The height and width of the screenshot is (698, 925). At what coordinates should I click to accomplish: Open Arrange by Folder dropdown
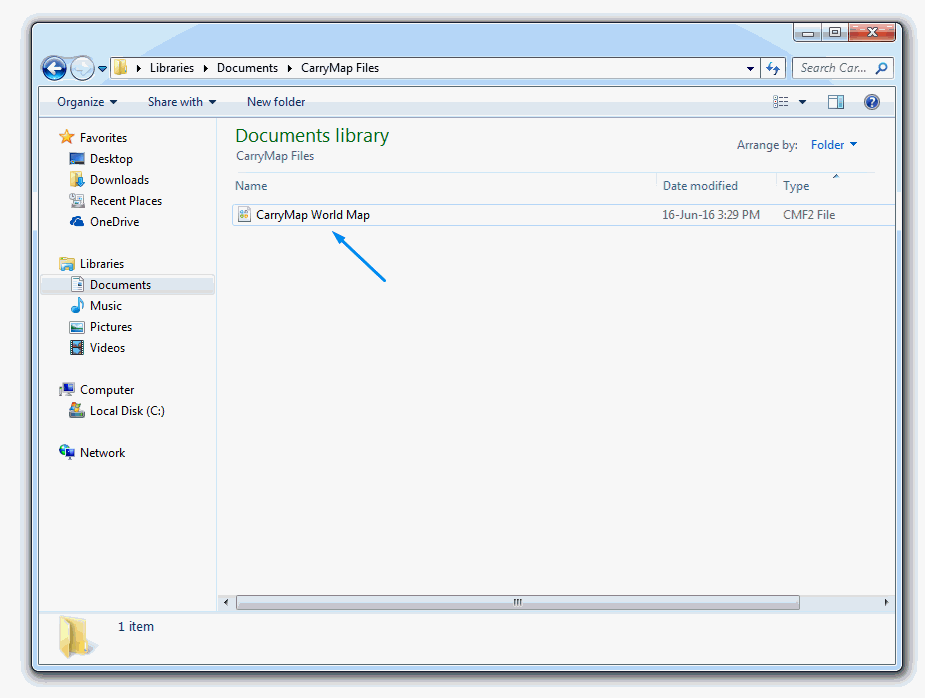(833, 145)
